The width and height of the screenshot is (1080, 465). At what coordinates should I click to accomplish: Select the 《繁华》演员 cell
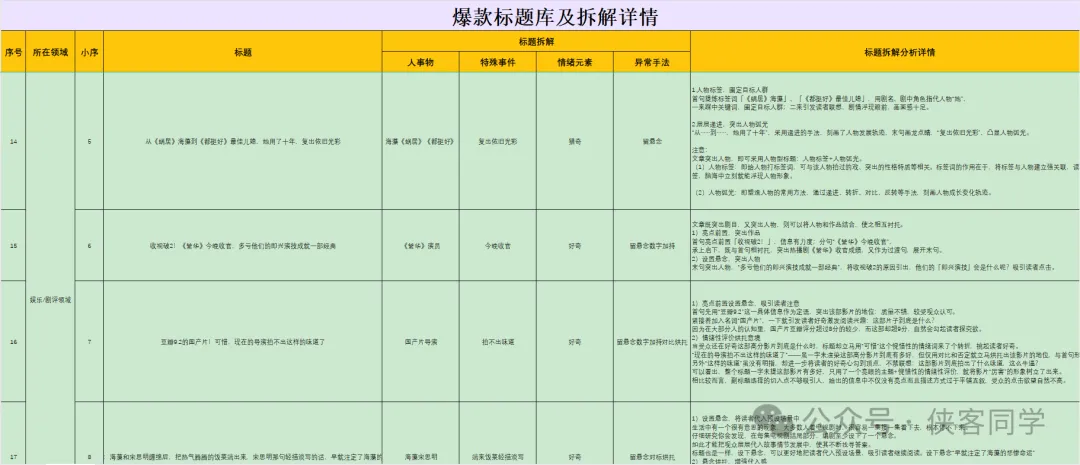421,245
